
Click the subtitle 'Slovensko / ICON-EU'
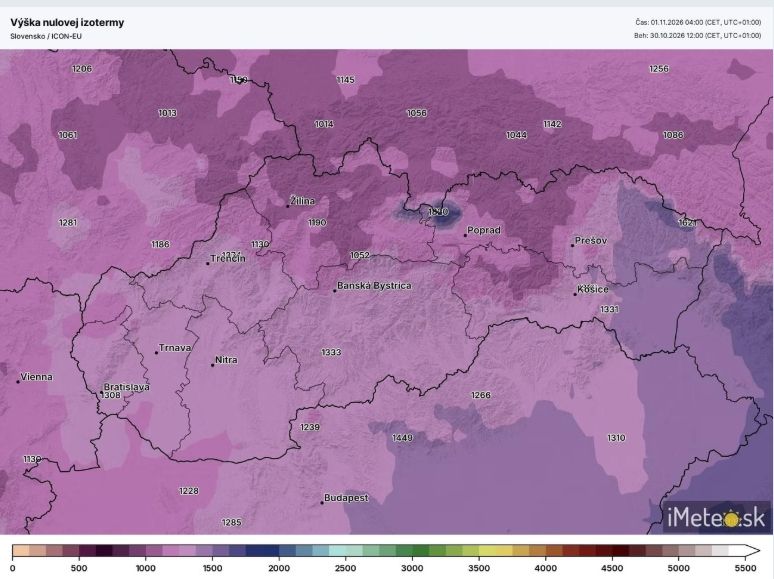[46, 37]
